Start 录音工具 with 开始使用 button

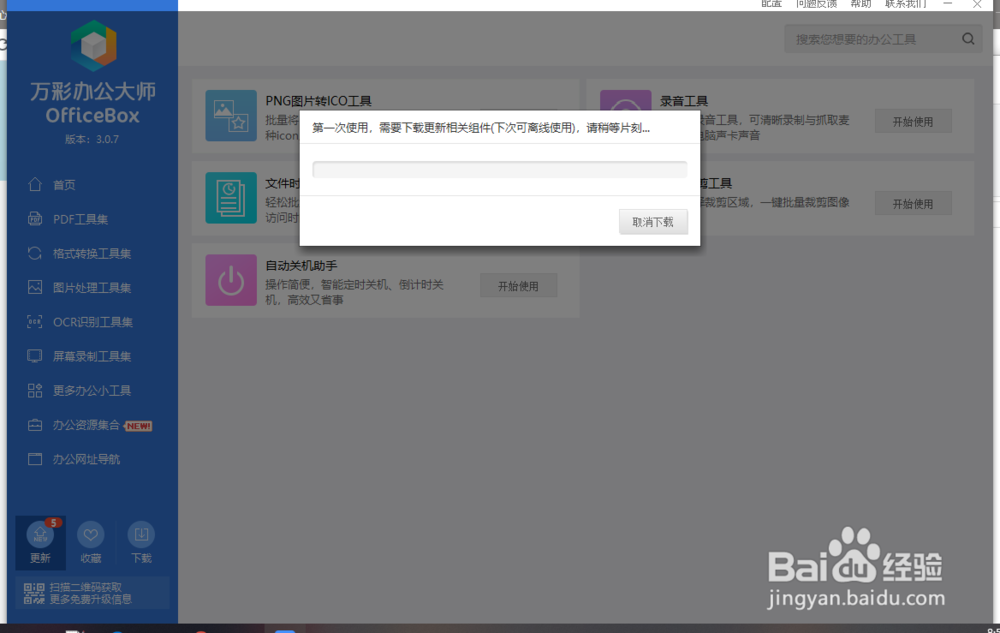[913, 121]
